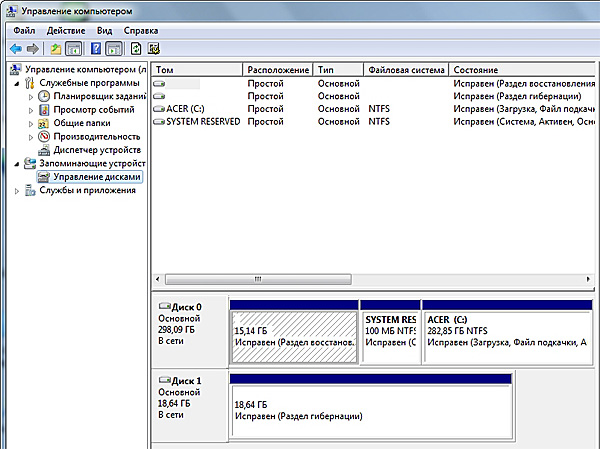Sort by the Файловая система column header
The width and height of the screenshot is (600, 449).
pos(405,70)
